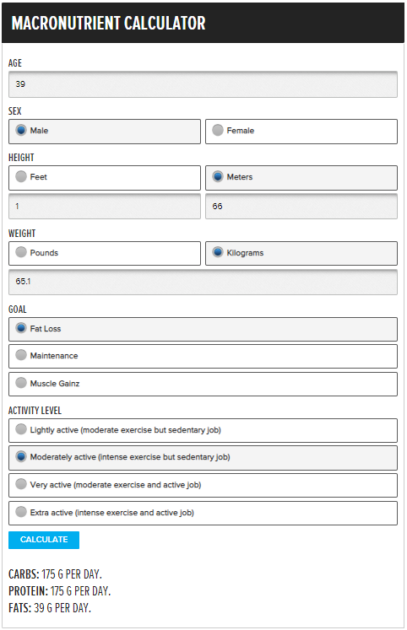407x630 pixels.
Task: Choose Meters as height unit
Action: tap(301, 178)
